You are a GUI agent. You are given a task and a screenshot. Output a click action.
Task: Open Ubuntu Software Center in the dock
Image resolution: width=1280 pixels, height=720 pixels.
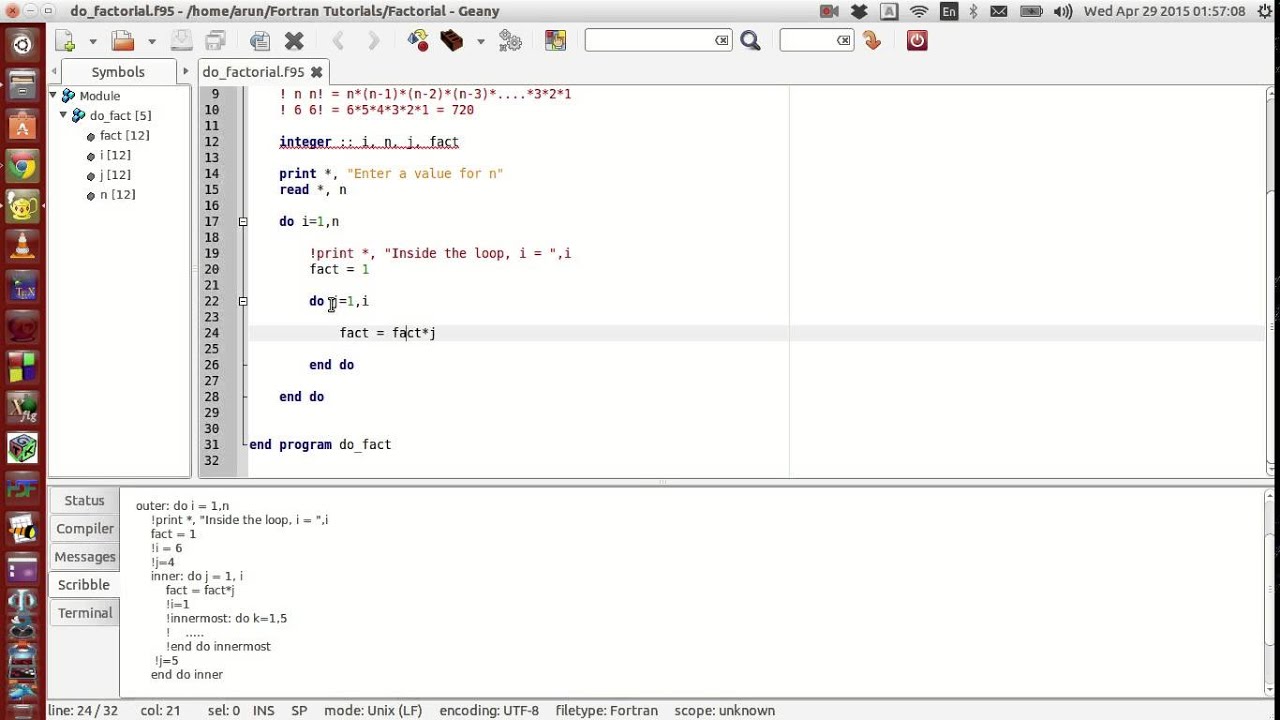click(x=22, y=126)
